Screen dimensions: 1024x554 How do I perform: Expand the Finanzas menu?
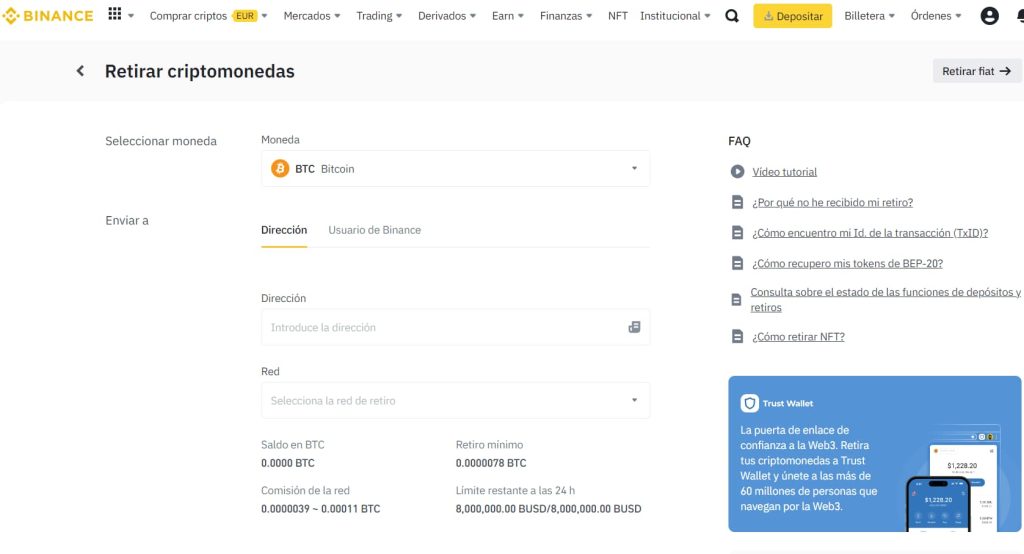(x=566, y=16)
